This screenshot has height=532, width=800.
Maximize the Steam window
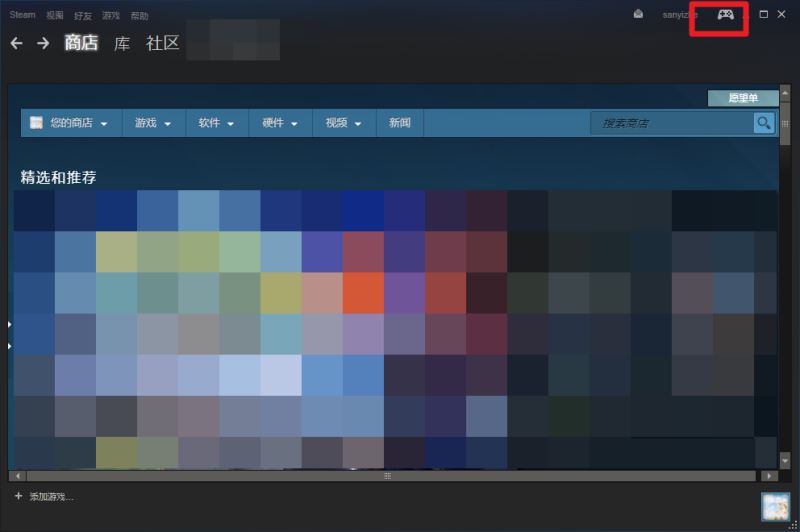pos(764,14)
